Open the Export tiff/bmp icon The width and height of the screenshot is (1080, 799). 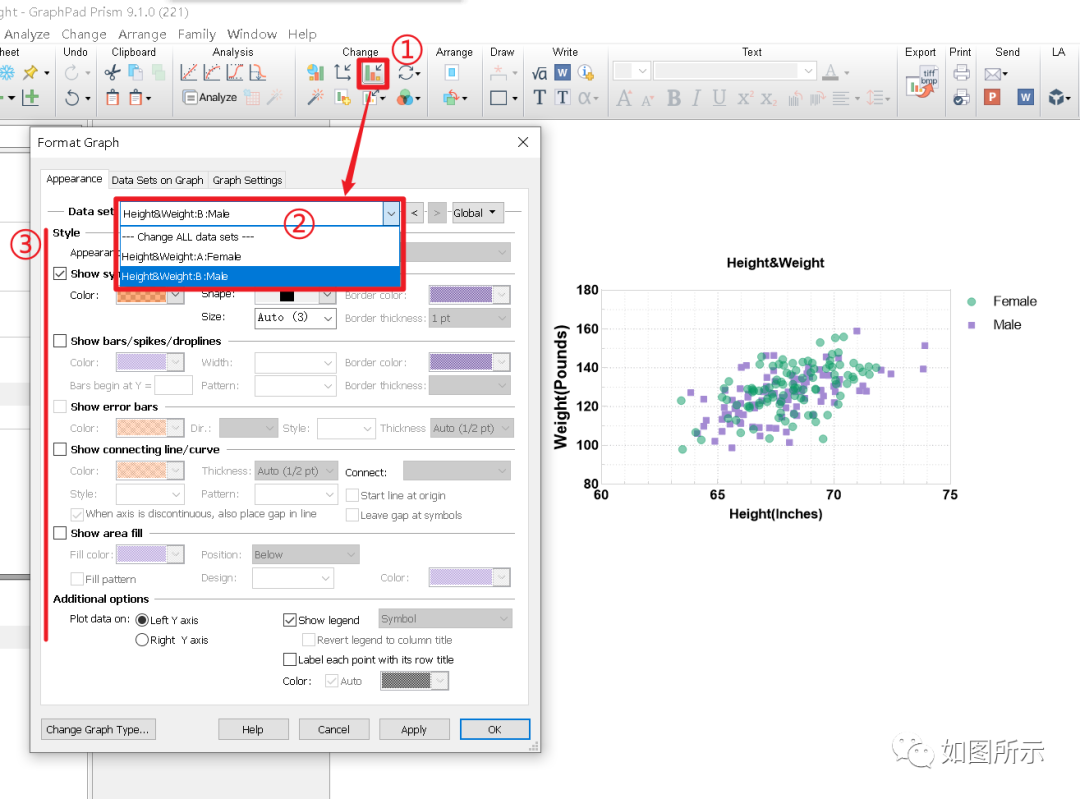coord(921,85)
